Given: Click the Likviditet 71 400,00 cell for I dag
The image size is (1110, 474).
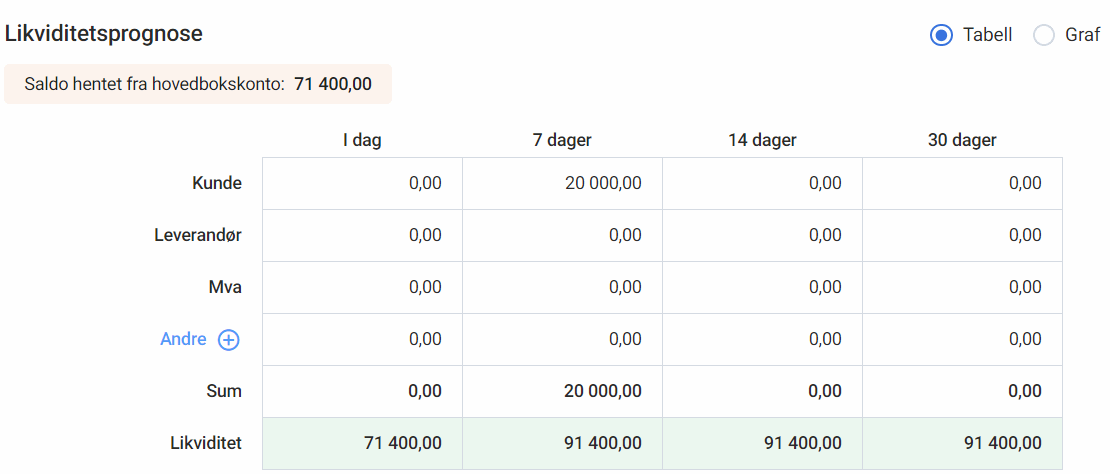Looking at the screenshot, I should 362,444.
